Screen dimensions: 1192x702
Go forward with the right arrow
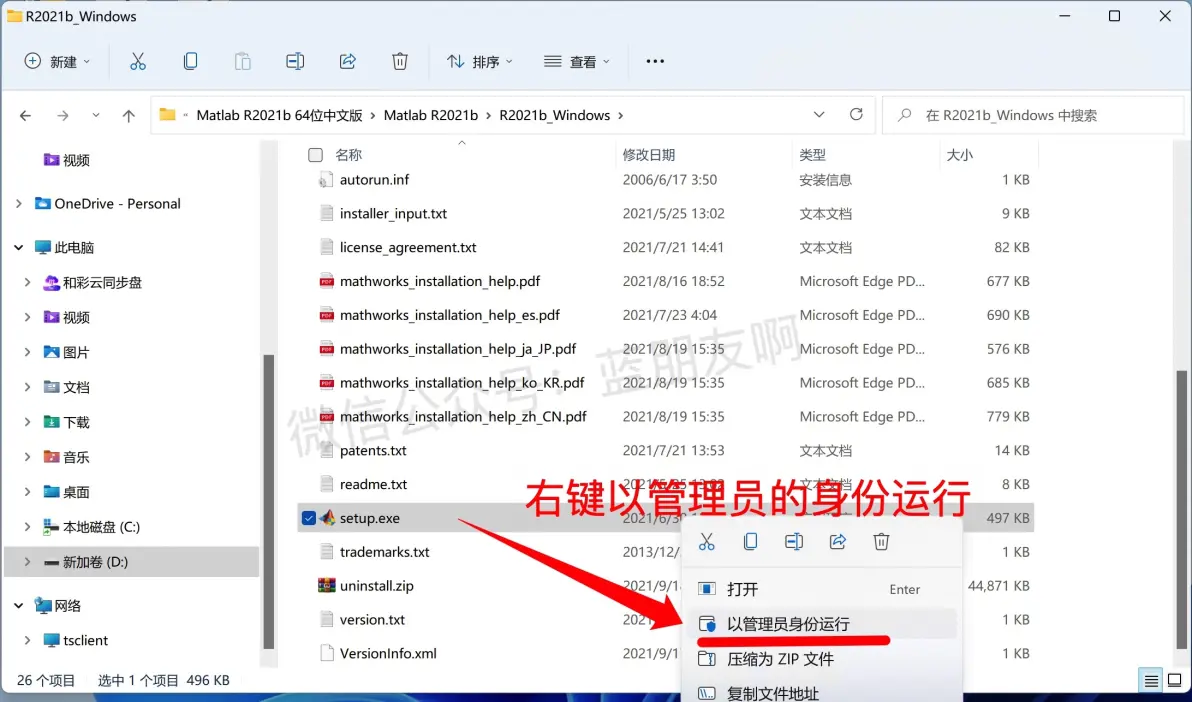coord(63,116)
